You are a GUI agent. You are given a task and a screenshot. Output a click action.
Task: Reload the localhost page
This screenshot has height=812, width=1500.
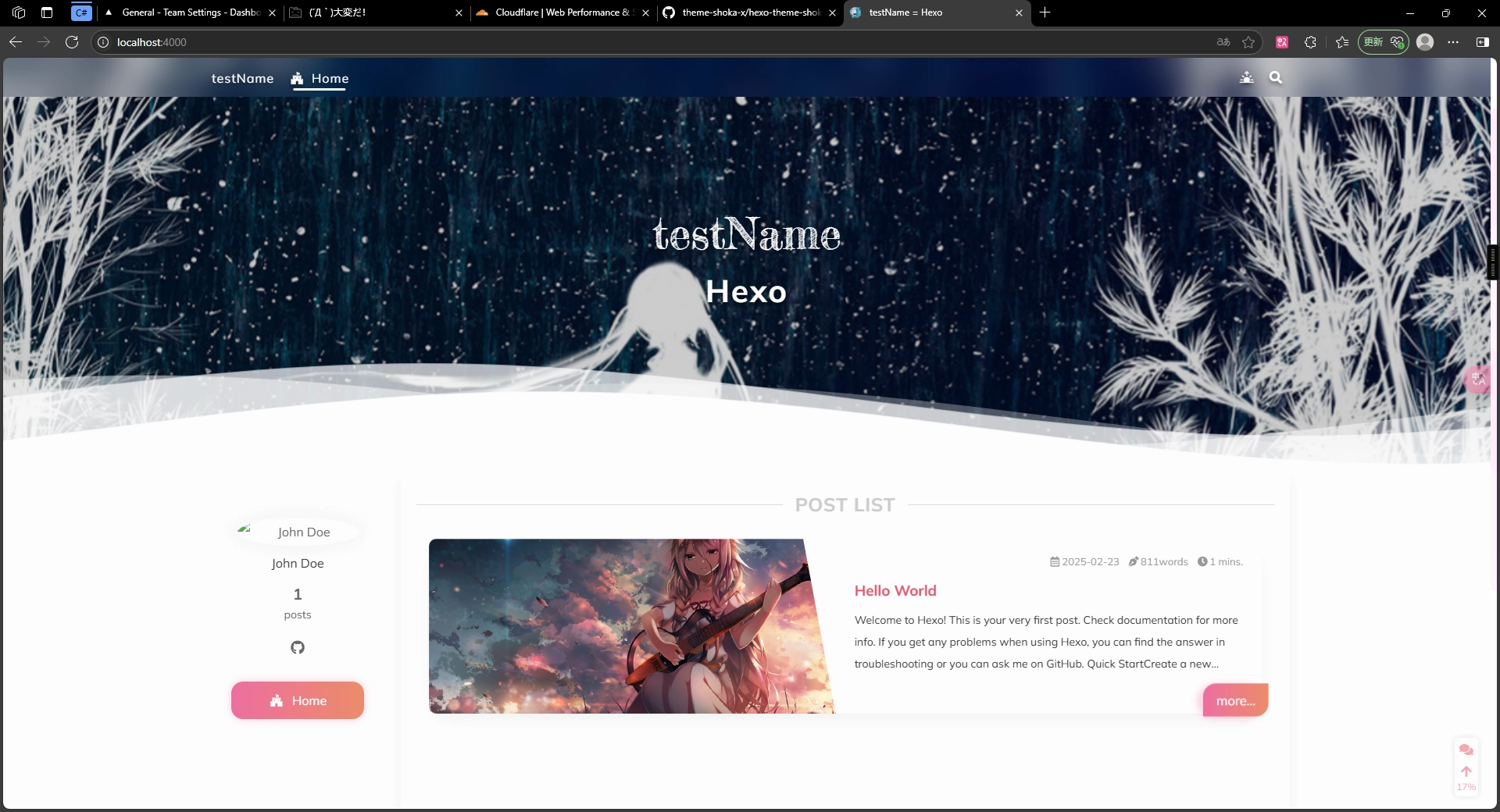[x=72, y=42]
